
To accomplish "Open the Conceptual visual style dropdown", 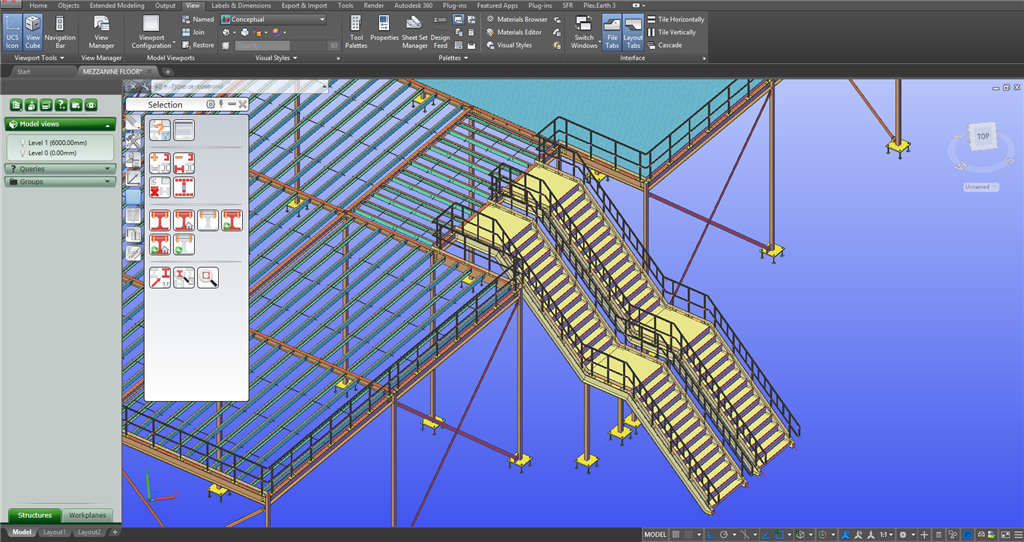I will [x=273, y=19].
